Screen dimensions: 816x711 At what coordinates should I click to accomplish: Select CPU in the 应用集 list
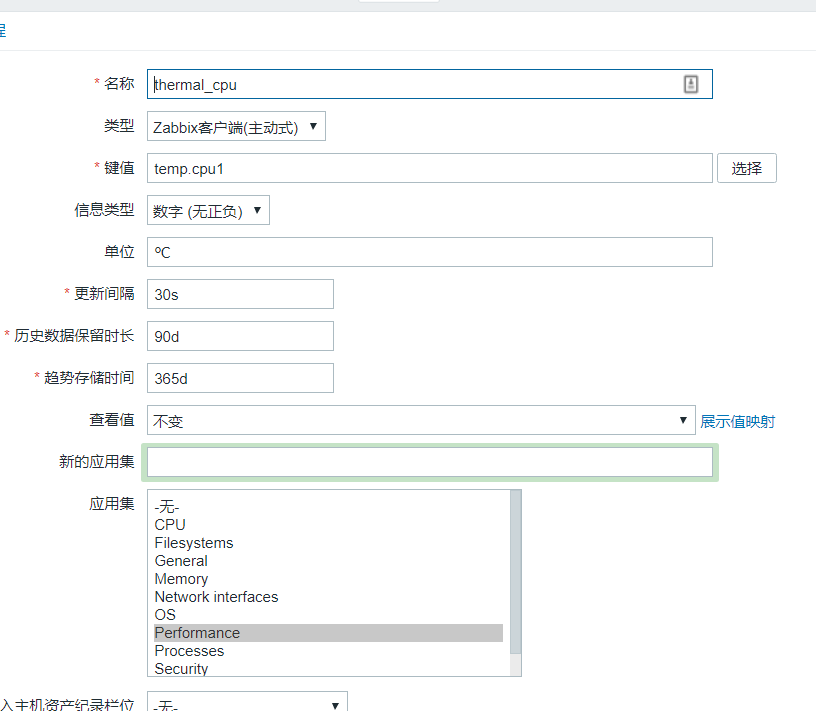pyautogui.click(x=328, y=525)
